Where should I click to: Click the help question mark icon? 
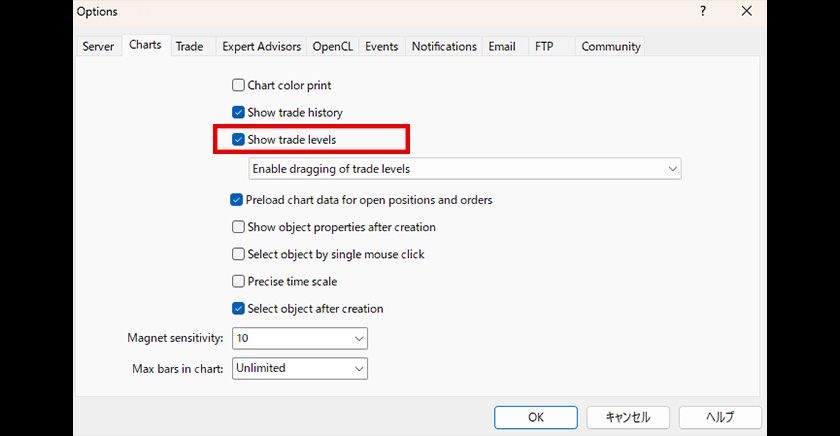click(703, 11)
